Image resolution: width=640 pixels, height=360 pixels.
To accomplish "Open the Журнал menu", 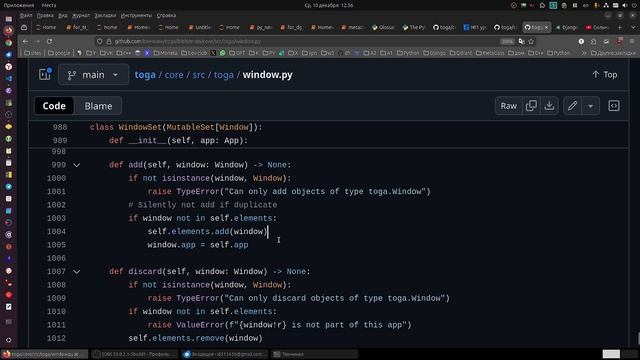I will [81, 16].
